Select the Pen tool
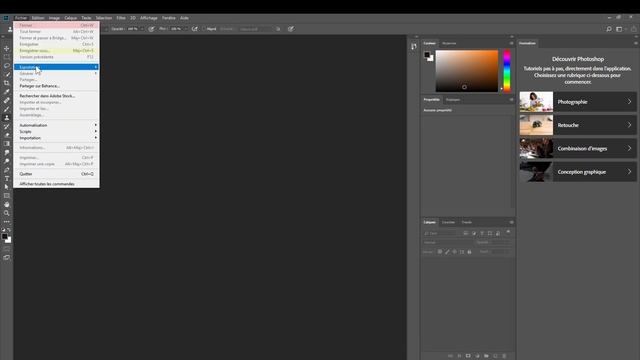Screen dimensions: 640x360 [x=7, y=170]
